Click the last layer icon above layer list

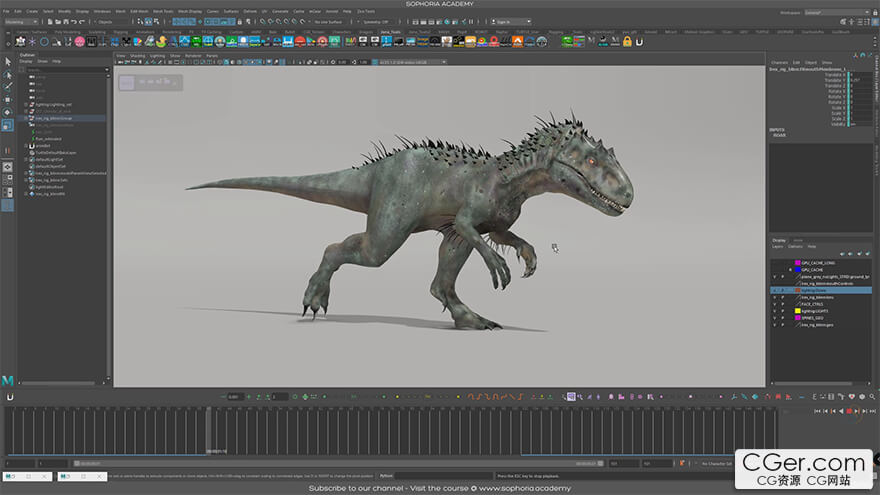tap(868, 254)
